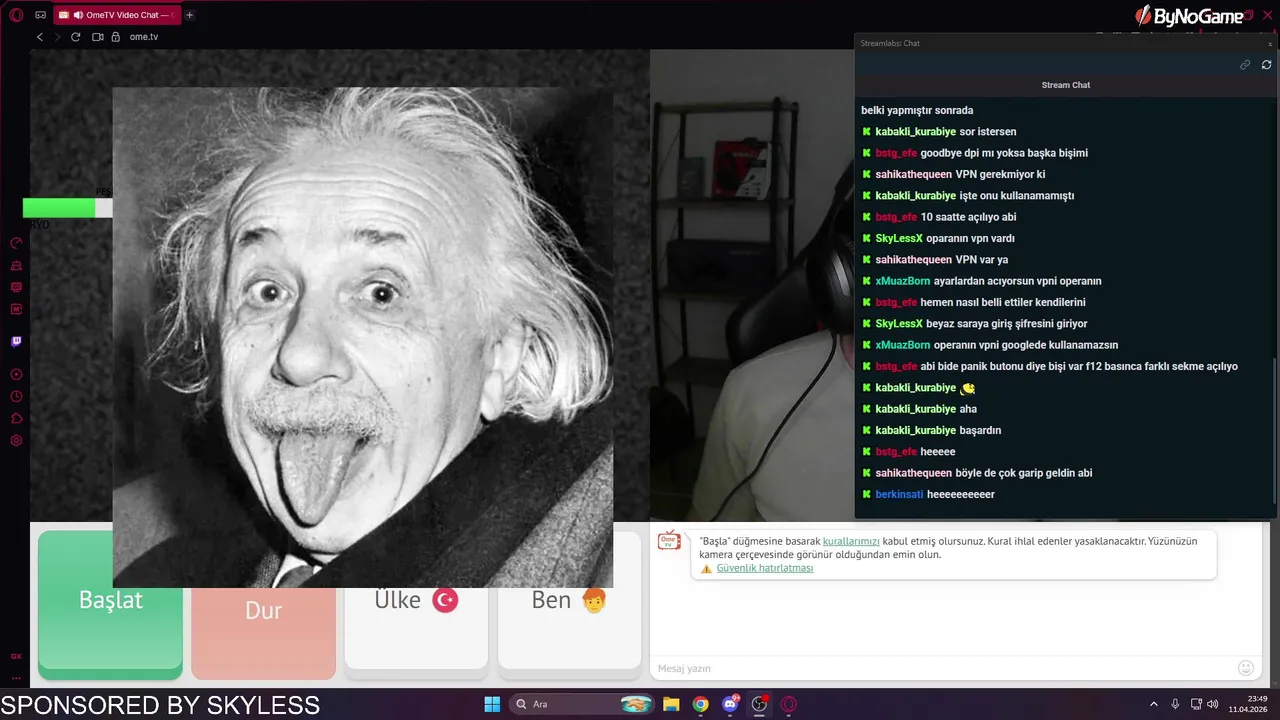Open GX Cleaner in sidebar
This screenshot has width=1280, height=720.
(16, 266)
